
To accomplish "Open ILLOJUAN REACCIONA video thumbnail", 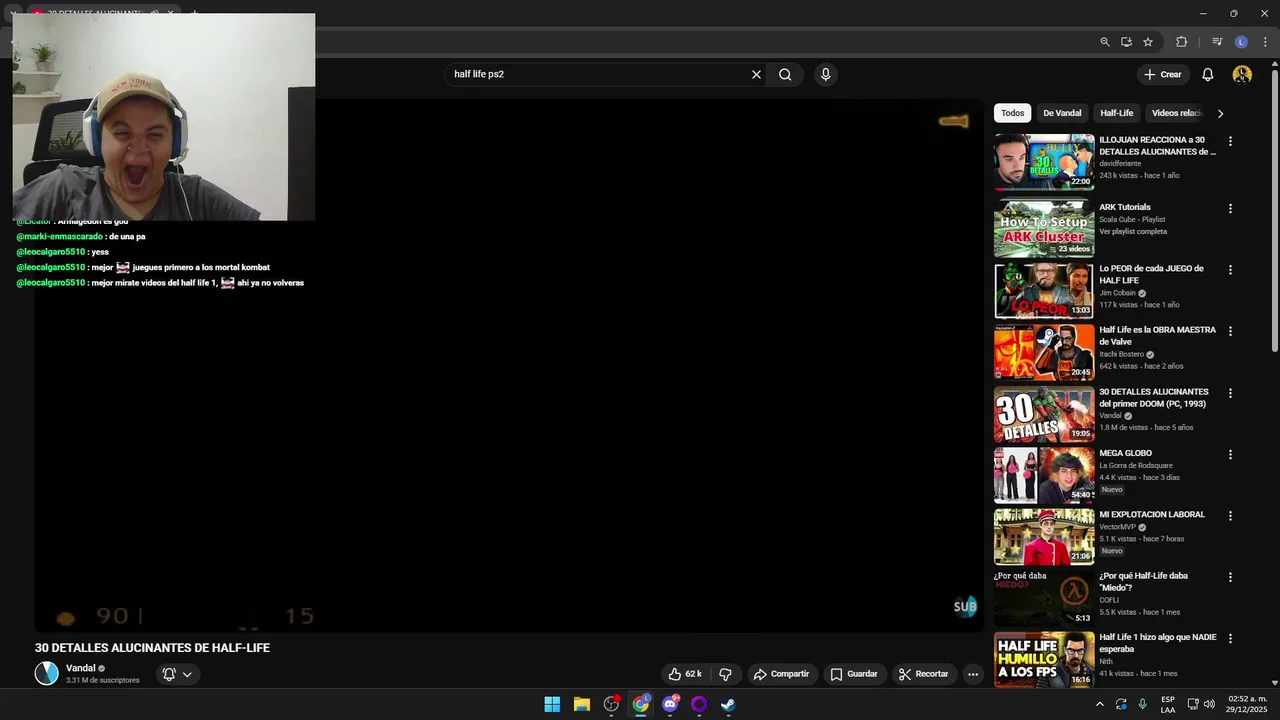I will 1044,162.
